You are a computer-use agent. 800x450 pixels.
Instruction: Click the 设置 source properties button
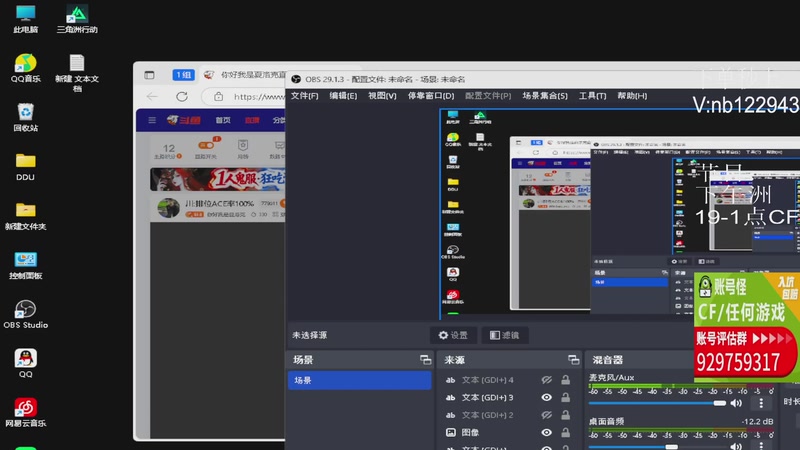pos(453,335)
